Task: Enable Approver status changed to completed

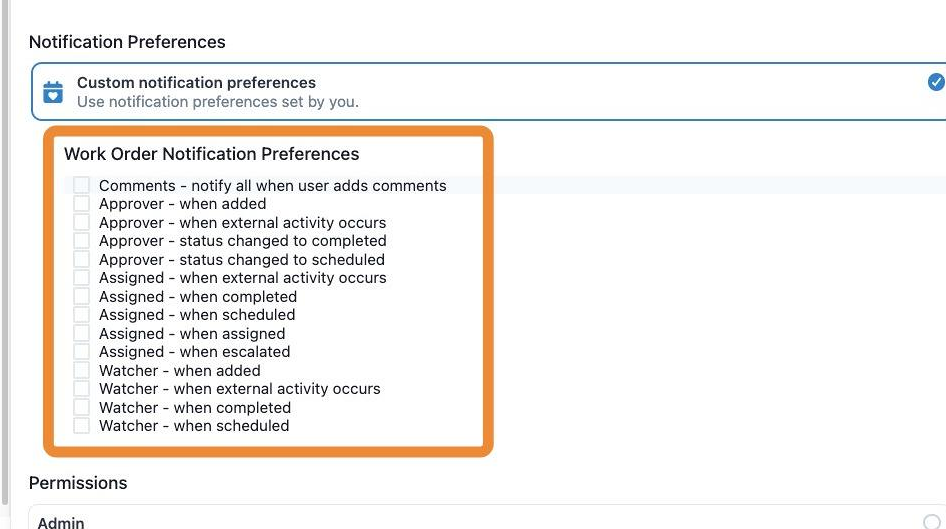Action: tap(81, 241)
